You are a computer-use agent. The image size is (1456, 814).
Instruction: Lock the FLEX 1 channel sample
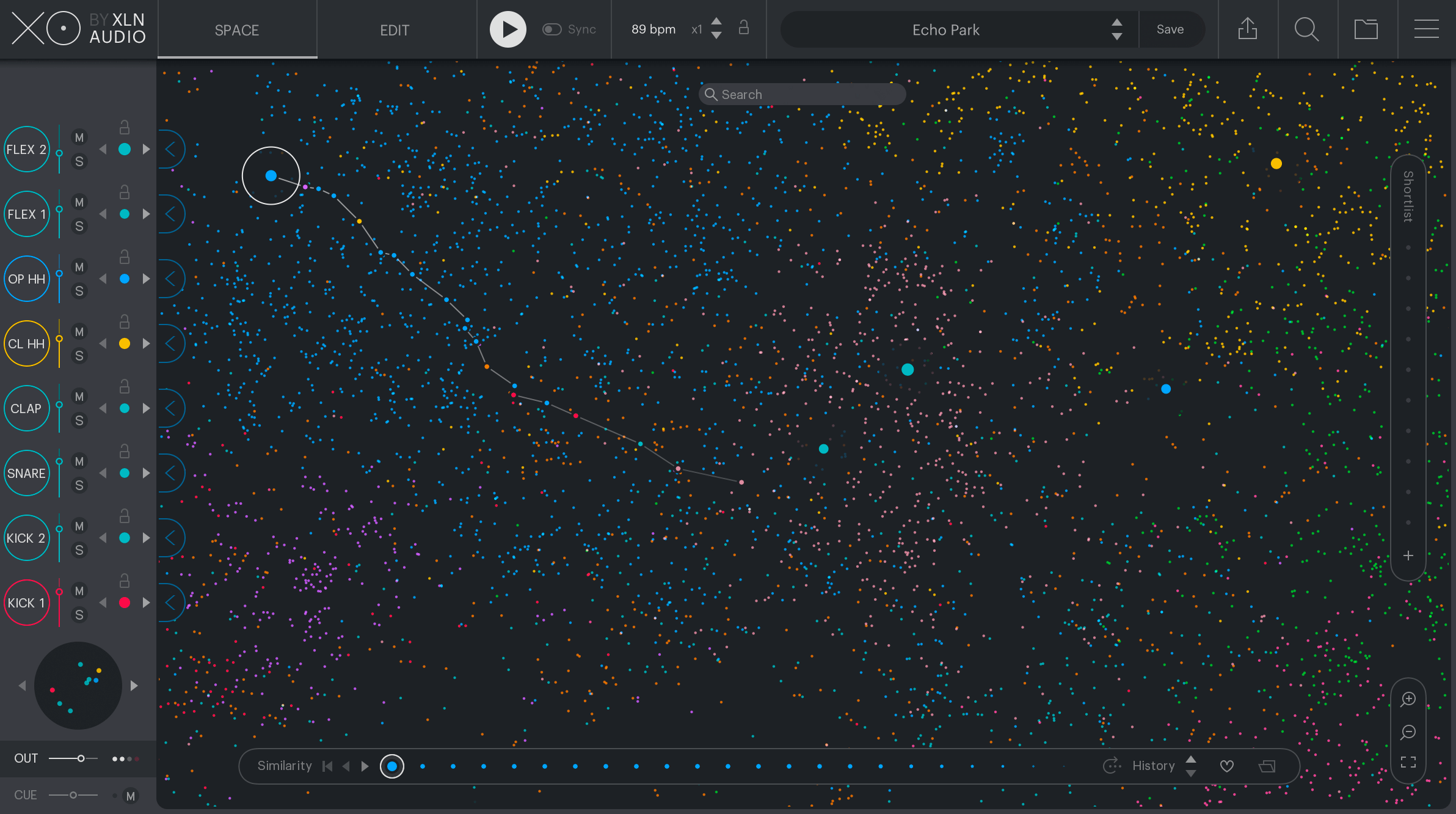[124, 192]
